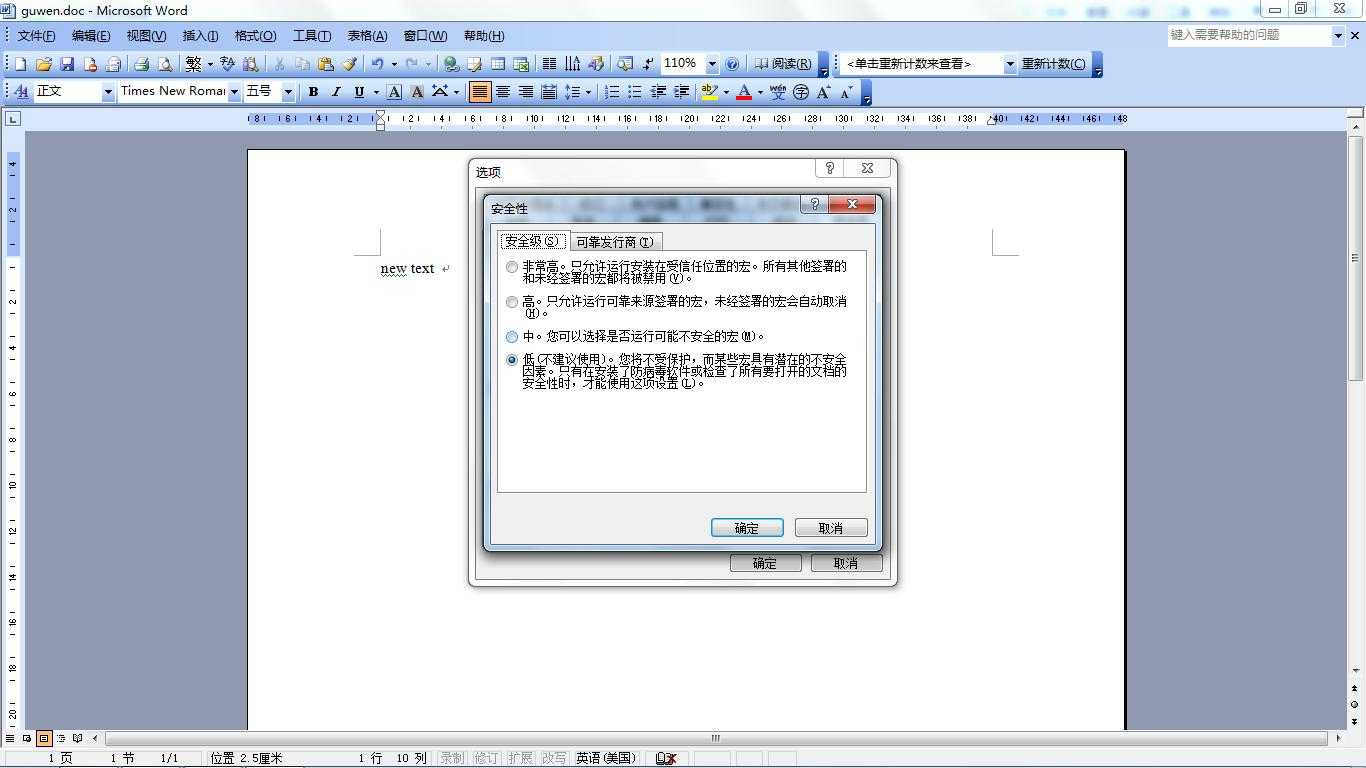Viewport: 1366px width, 768px height.
Task: Click the Columns icon
Action: (549, 64)
